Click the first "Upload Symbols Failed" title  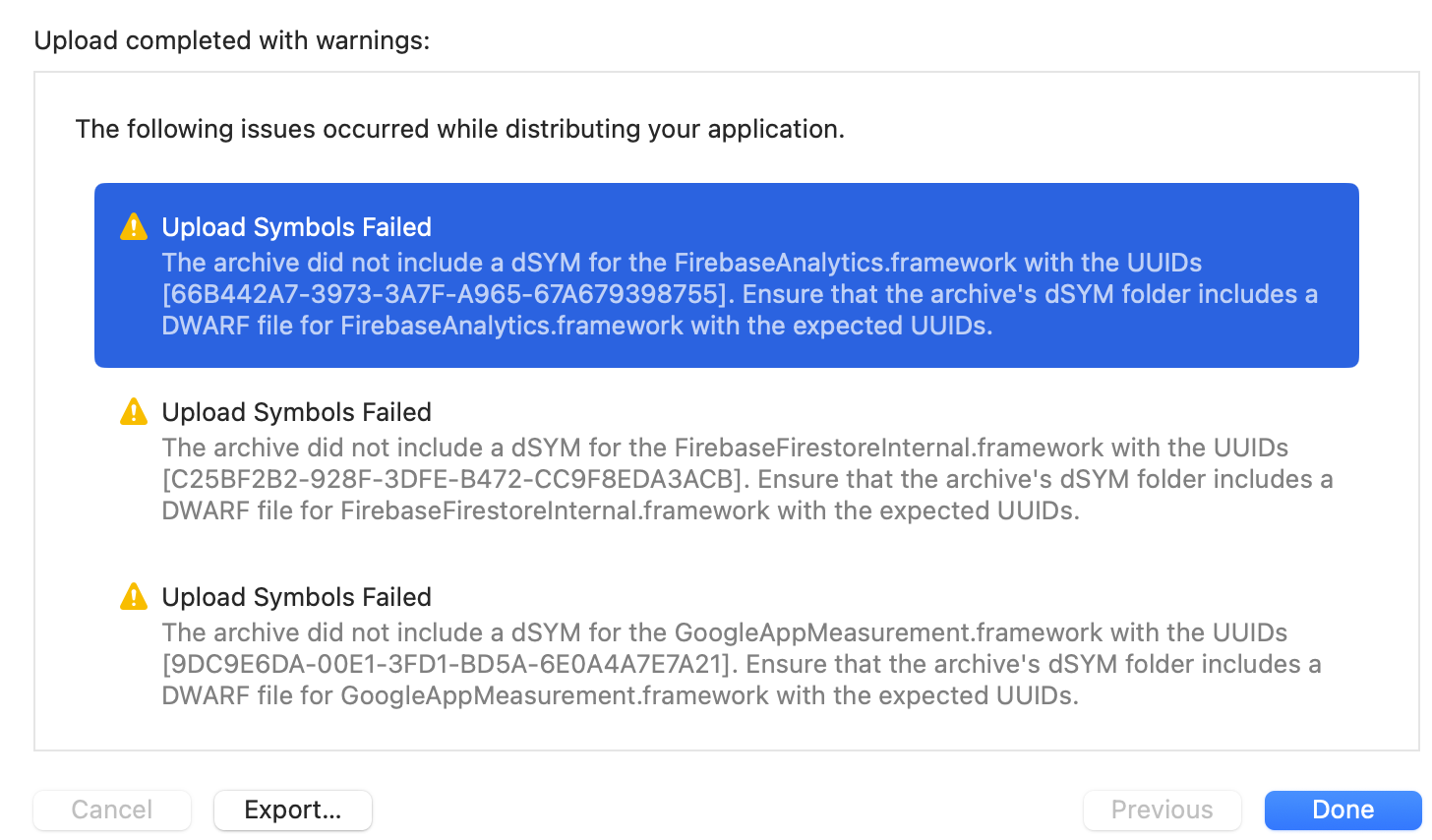pyautogui.click(x=297, y=227)
